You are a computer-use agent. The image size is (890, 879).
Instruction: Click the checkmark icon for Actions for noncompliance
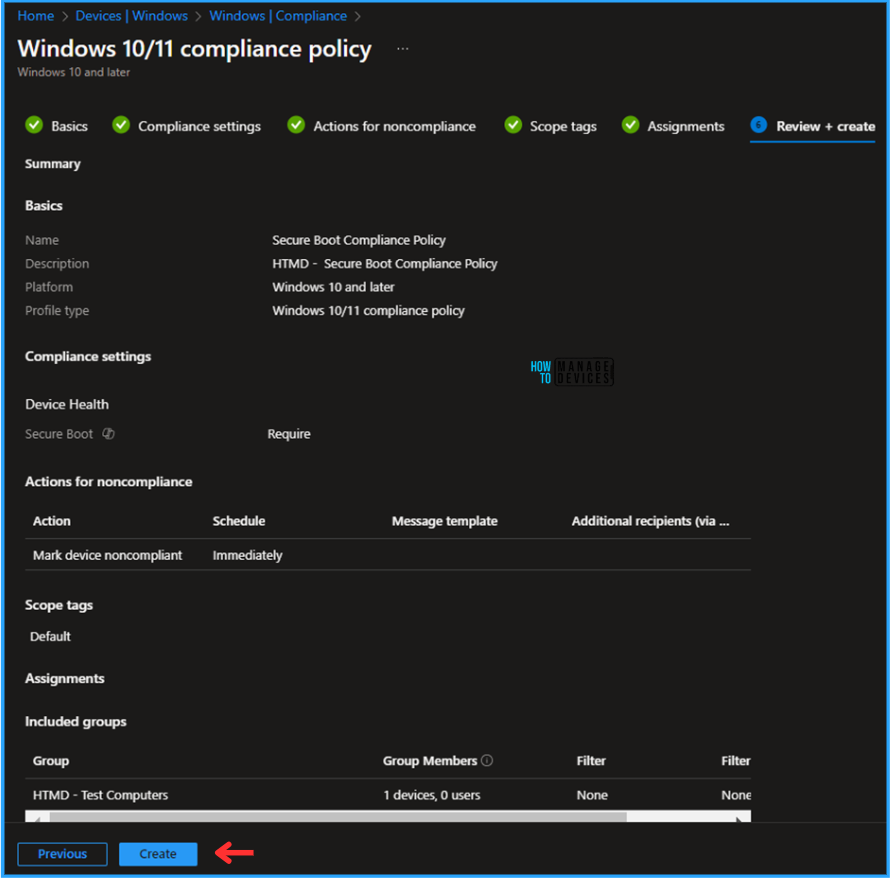[296, 125]
